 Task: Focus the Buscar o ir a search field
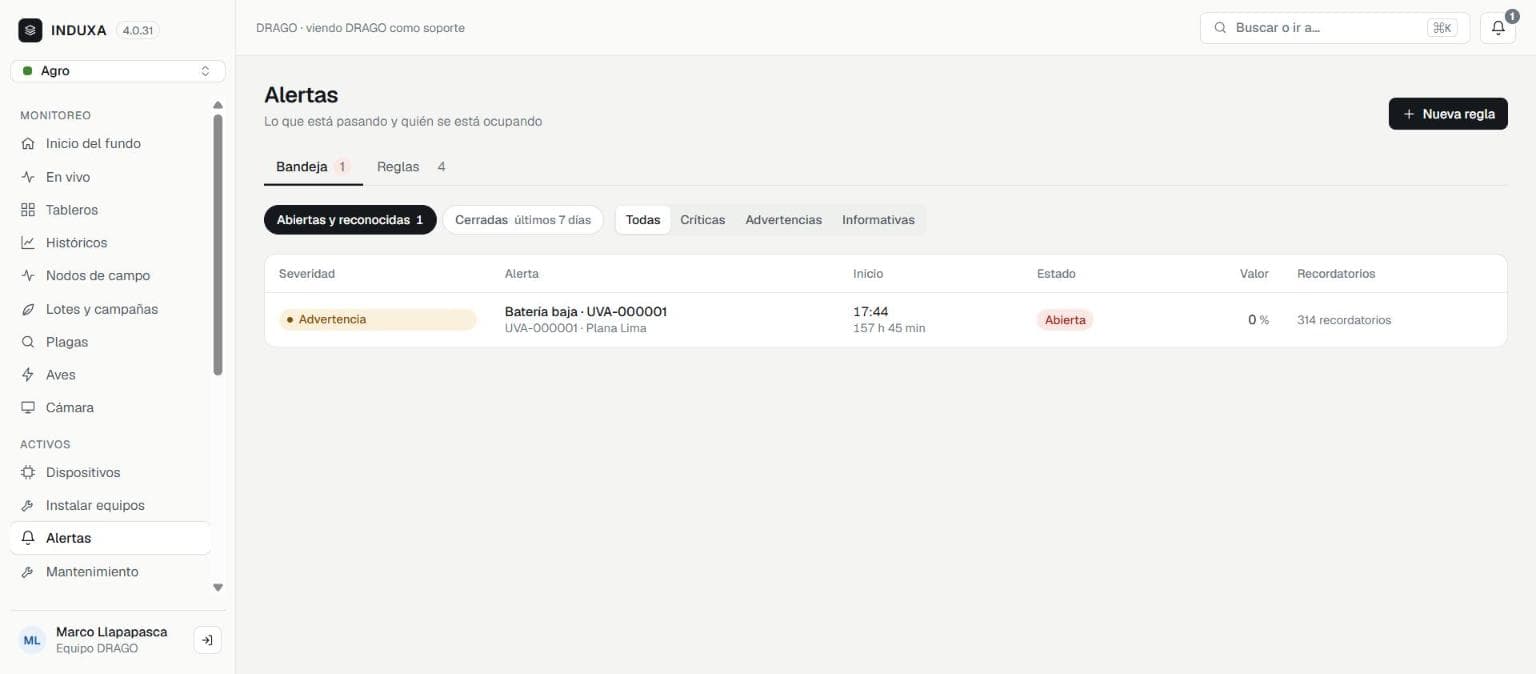click(x=1335, y=28)
